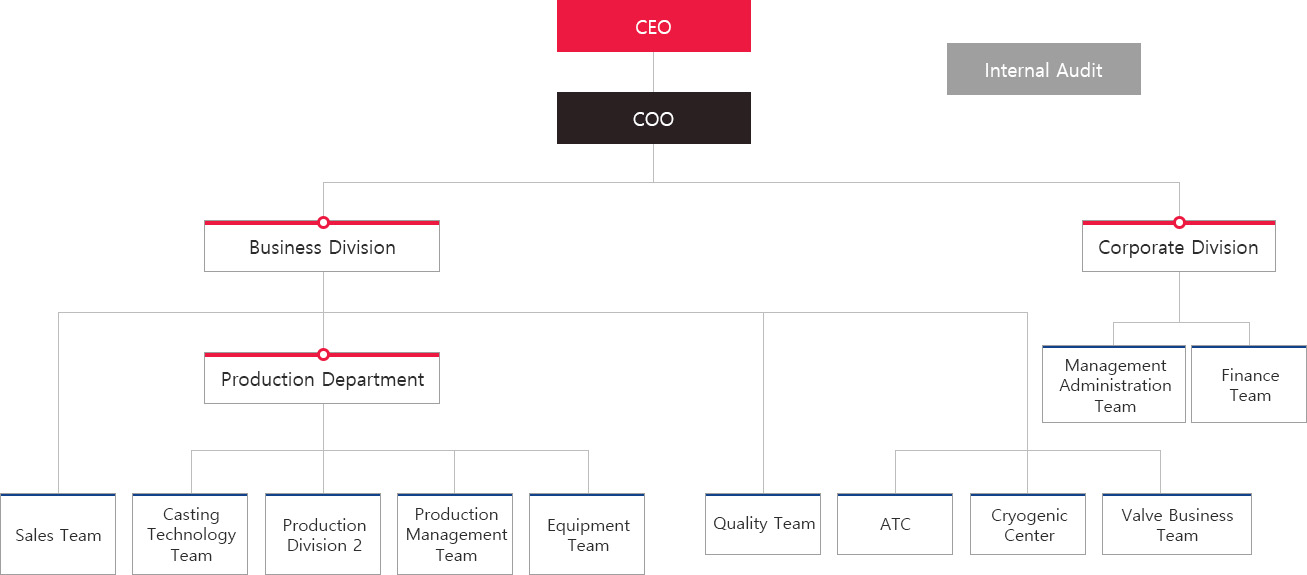Click the red circle marker above Production Department

(323, 354)
